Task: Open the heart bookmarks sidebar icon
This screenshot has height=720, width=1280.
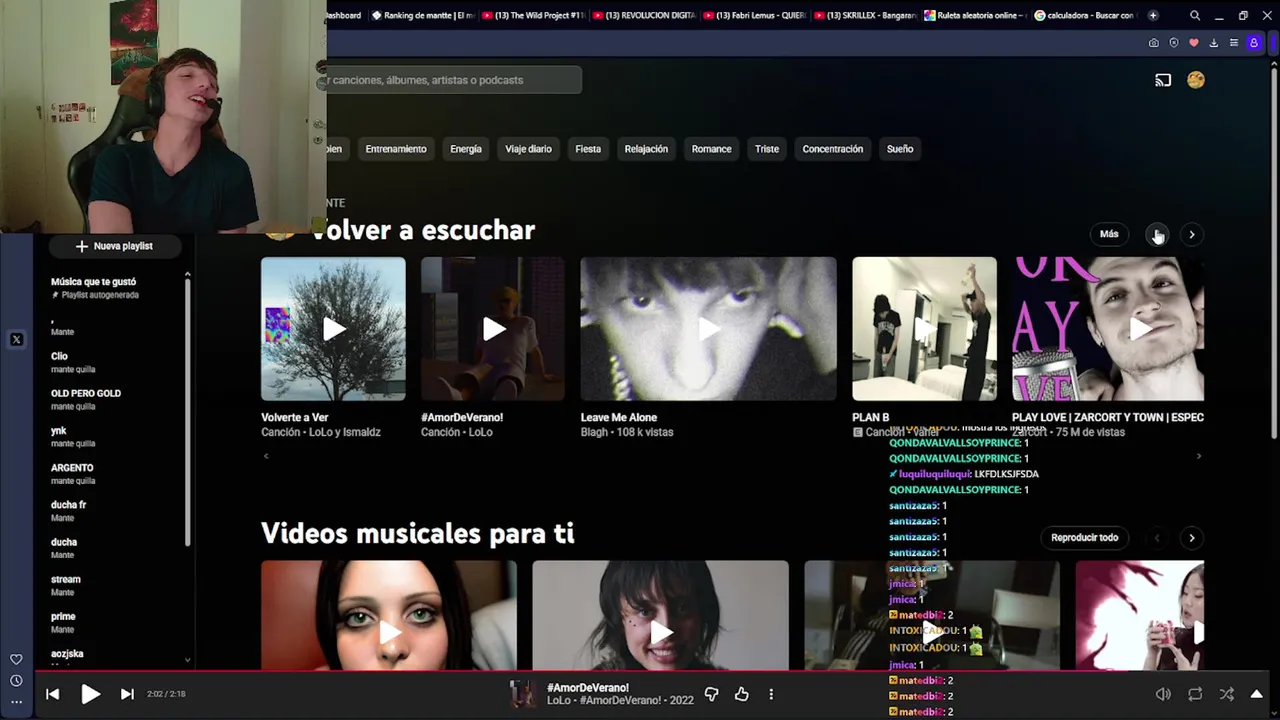Action: [16, 660]
